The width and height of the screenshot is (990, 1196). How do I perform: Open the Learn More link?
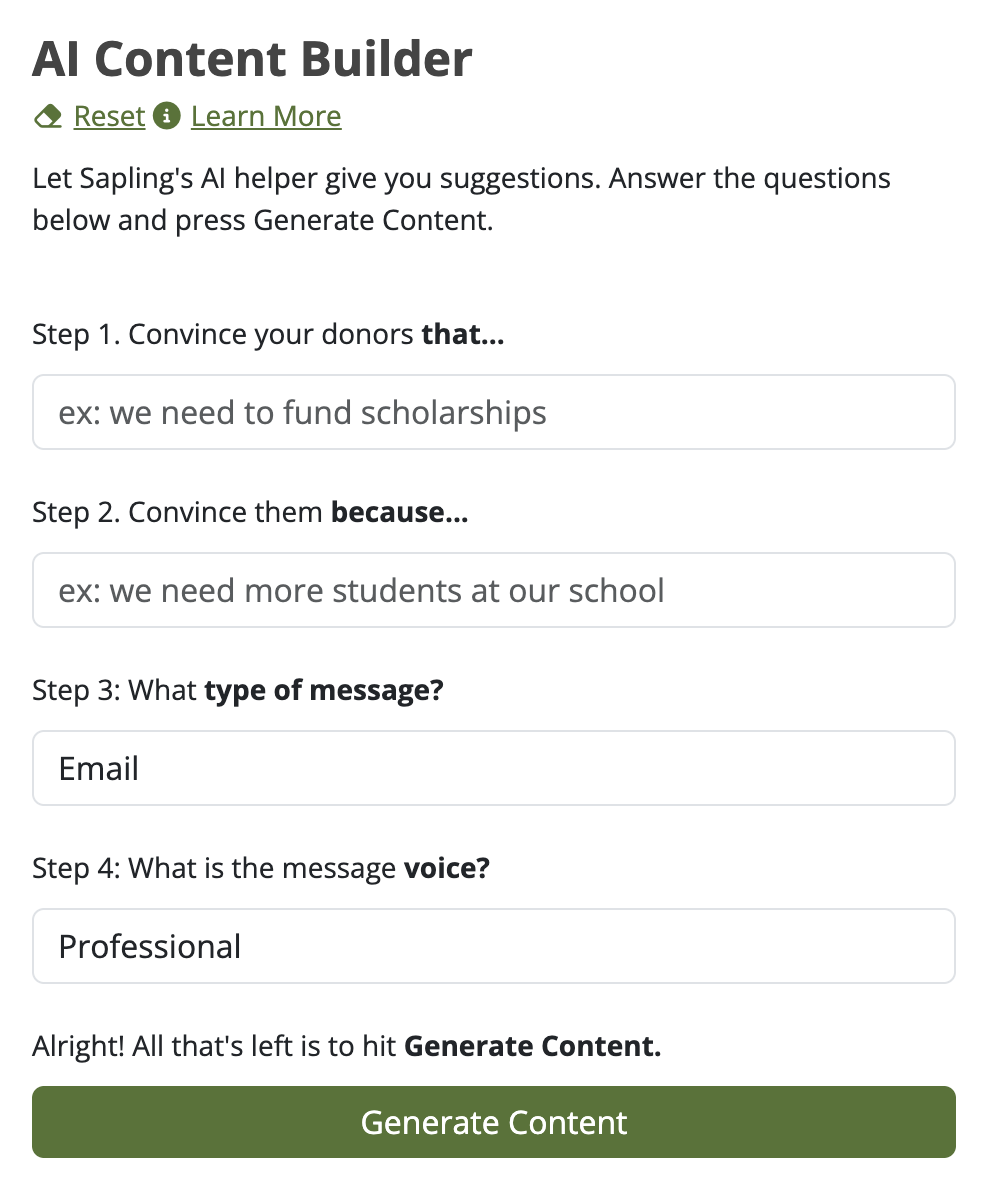coord(266,116)
